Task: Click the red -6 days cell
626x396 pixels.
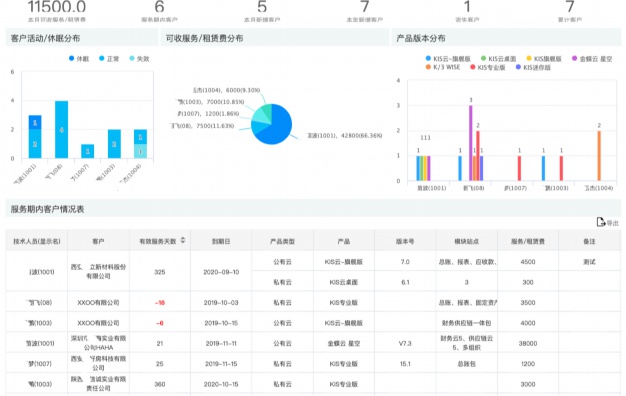Action: point(160,323)
